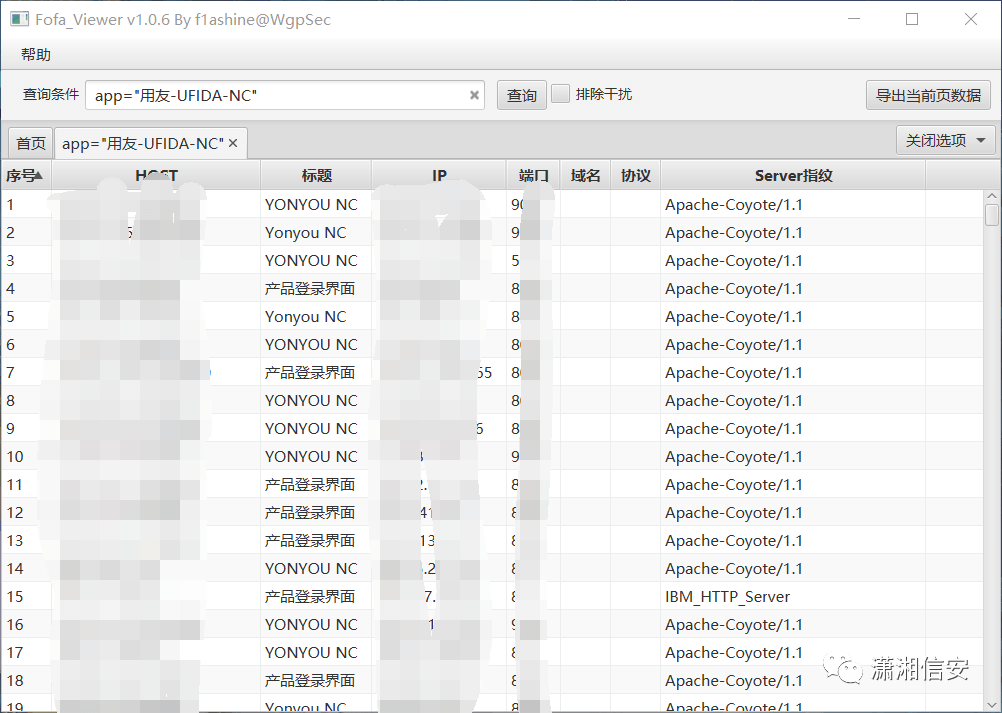Viewport: 1002px width, 713px height.
Task: Sort by the IP column header
Action: (x=439, y=175)
